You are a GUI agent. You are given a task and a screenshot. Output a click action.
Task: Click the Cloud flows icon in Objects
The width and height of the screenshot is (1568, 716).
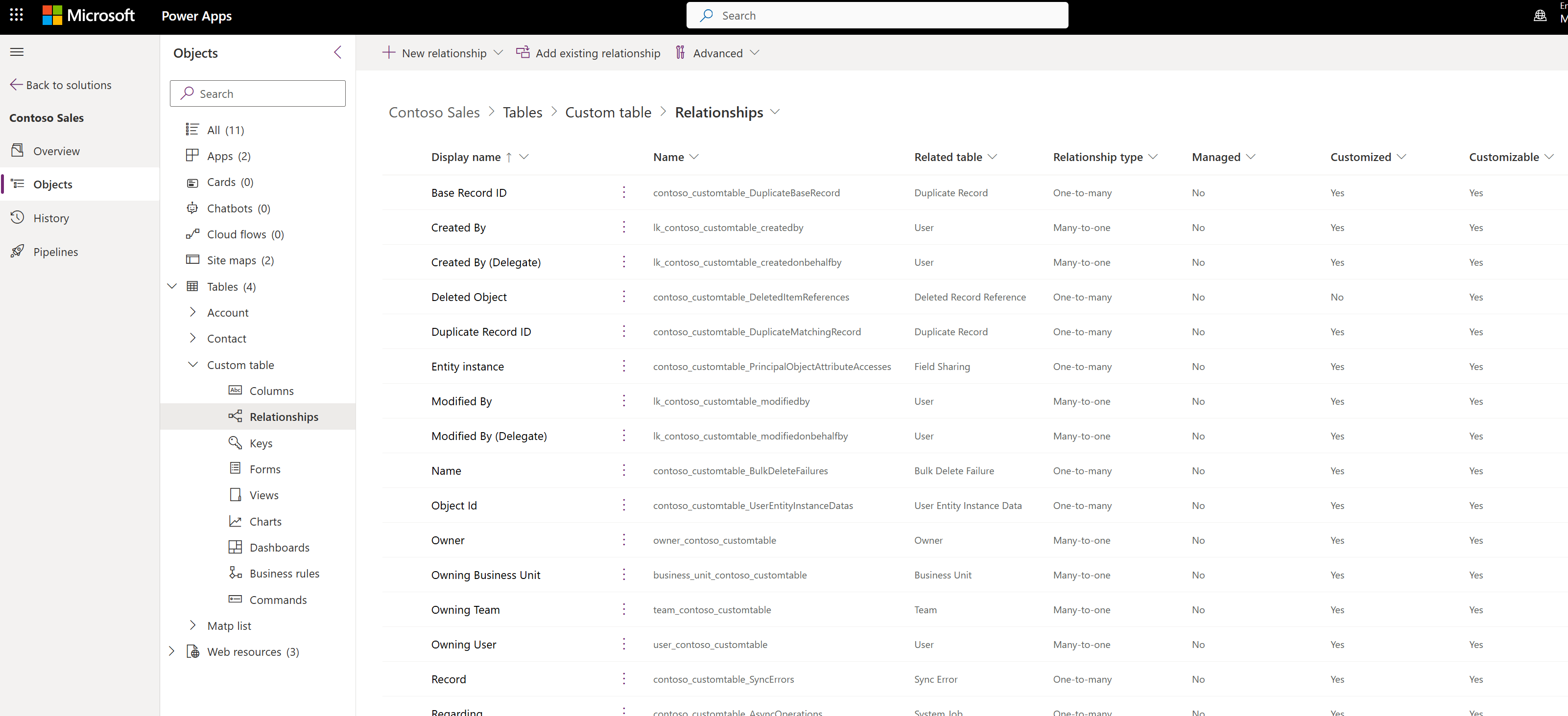tap(192, 234)
